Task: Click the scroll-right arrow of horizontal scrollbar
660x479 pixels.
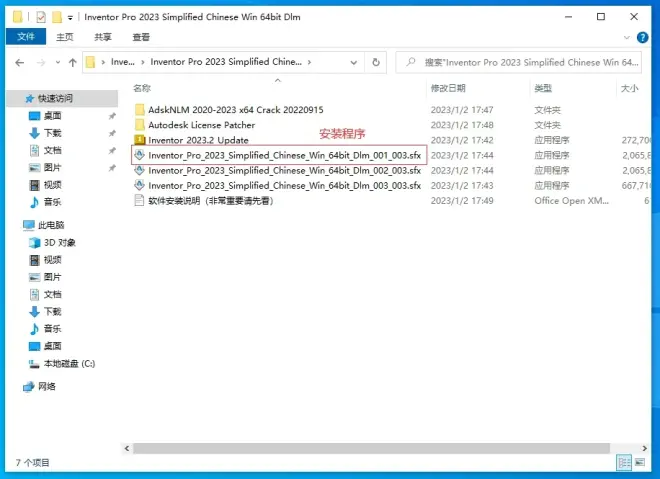Action: pyautogui.click(x=644, y=448)
